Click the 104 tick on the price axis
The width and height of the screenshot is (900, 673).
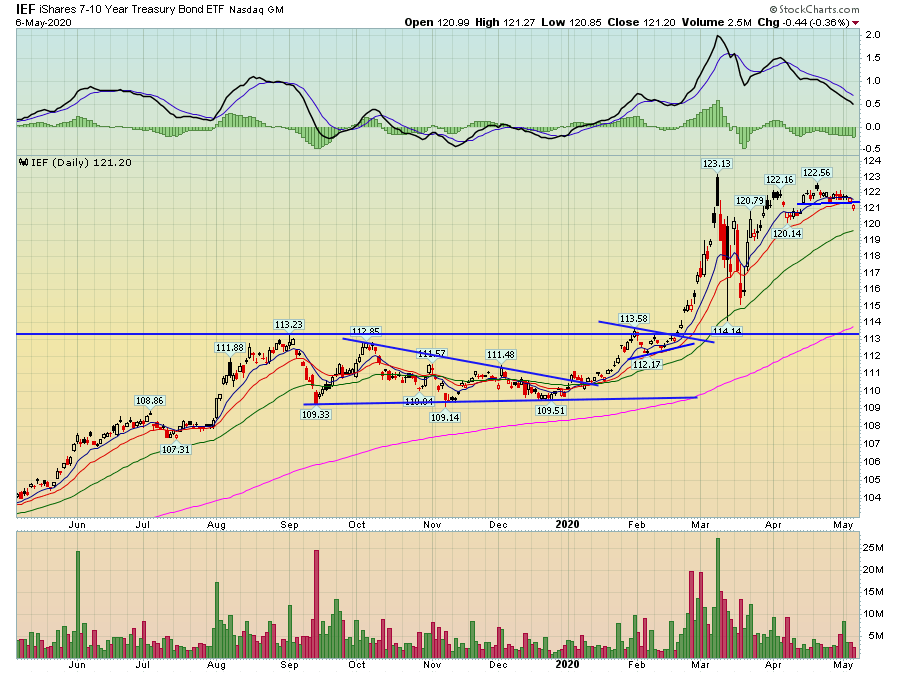(x=872, y=497)
